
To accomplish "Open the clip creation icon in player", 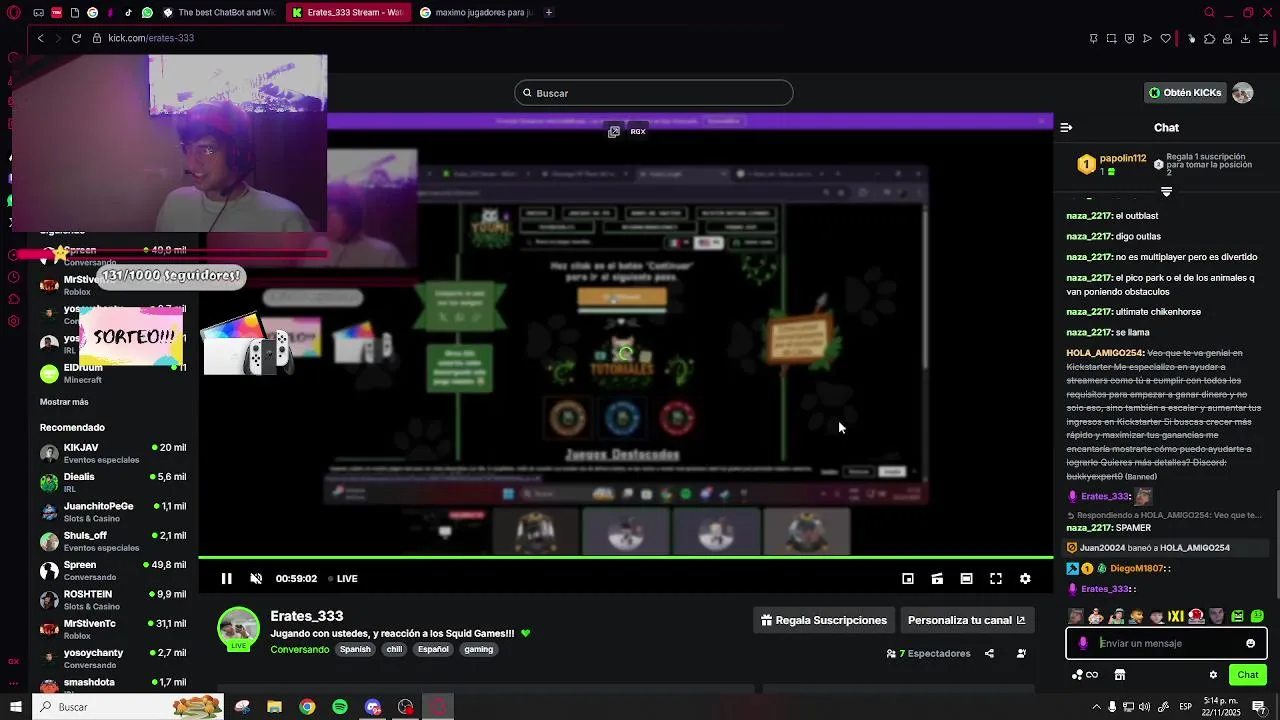I will click(937, 578).
